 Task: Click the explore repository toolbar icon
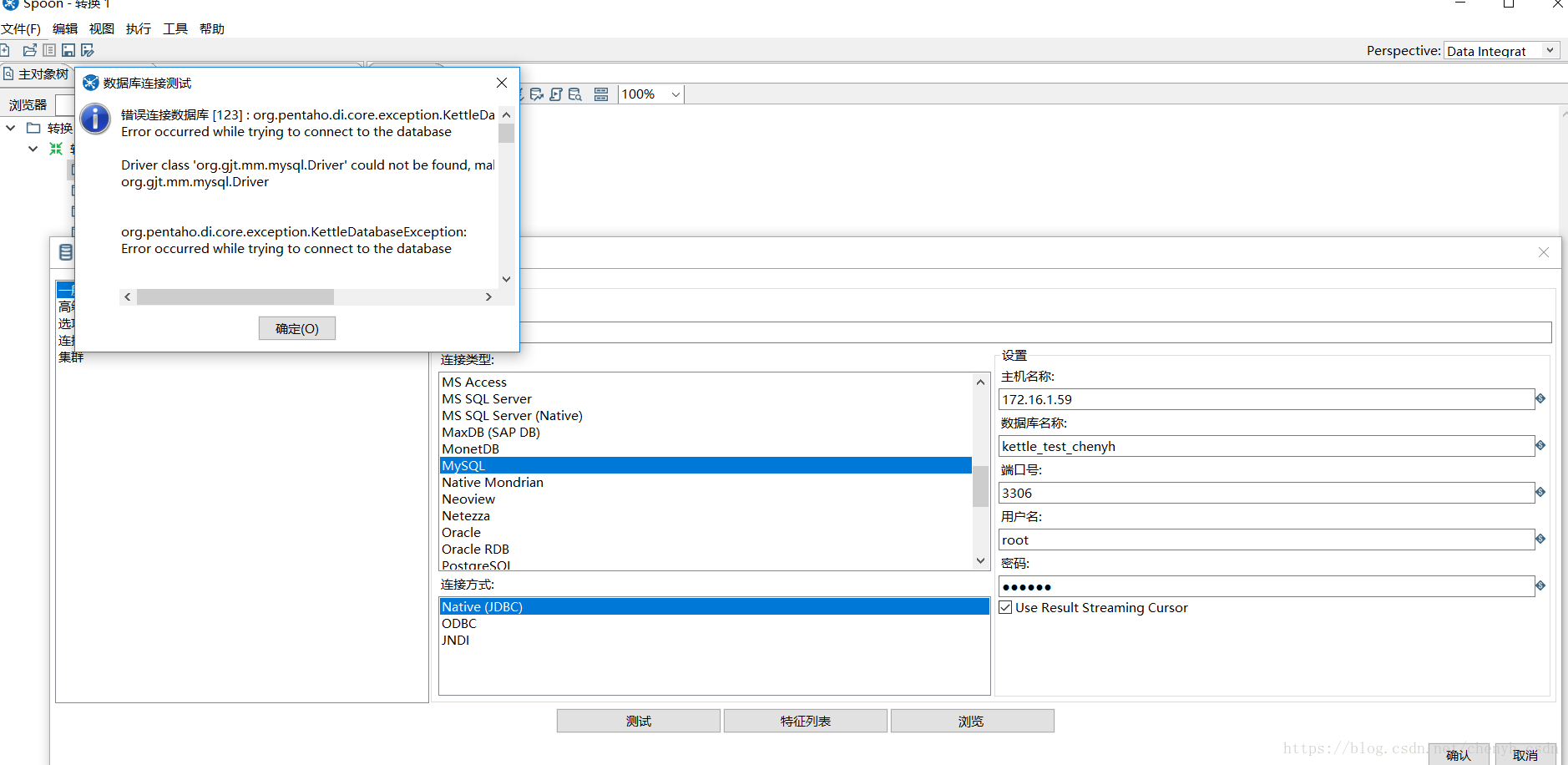pyautogui.click(x=49, y=50)
